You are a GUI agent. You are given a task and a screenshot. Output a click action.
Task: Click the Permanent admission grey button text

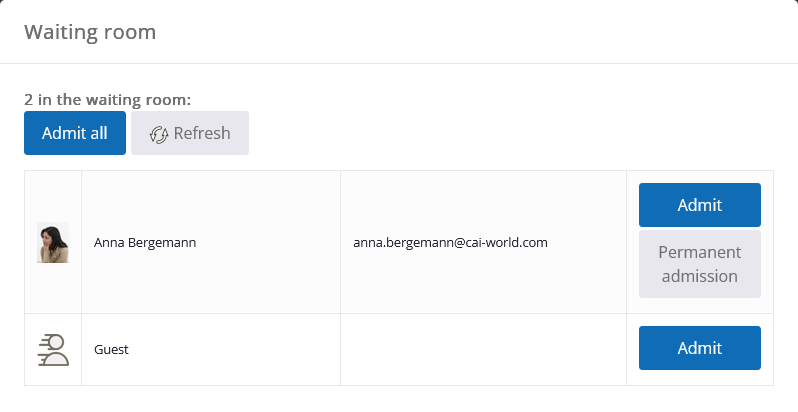point(700,264)
